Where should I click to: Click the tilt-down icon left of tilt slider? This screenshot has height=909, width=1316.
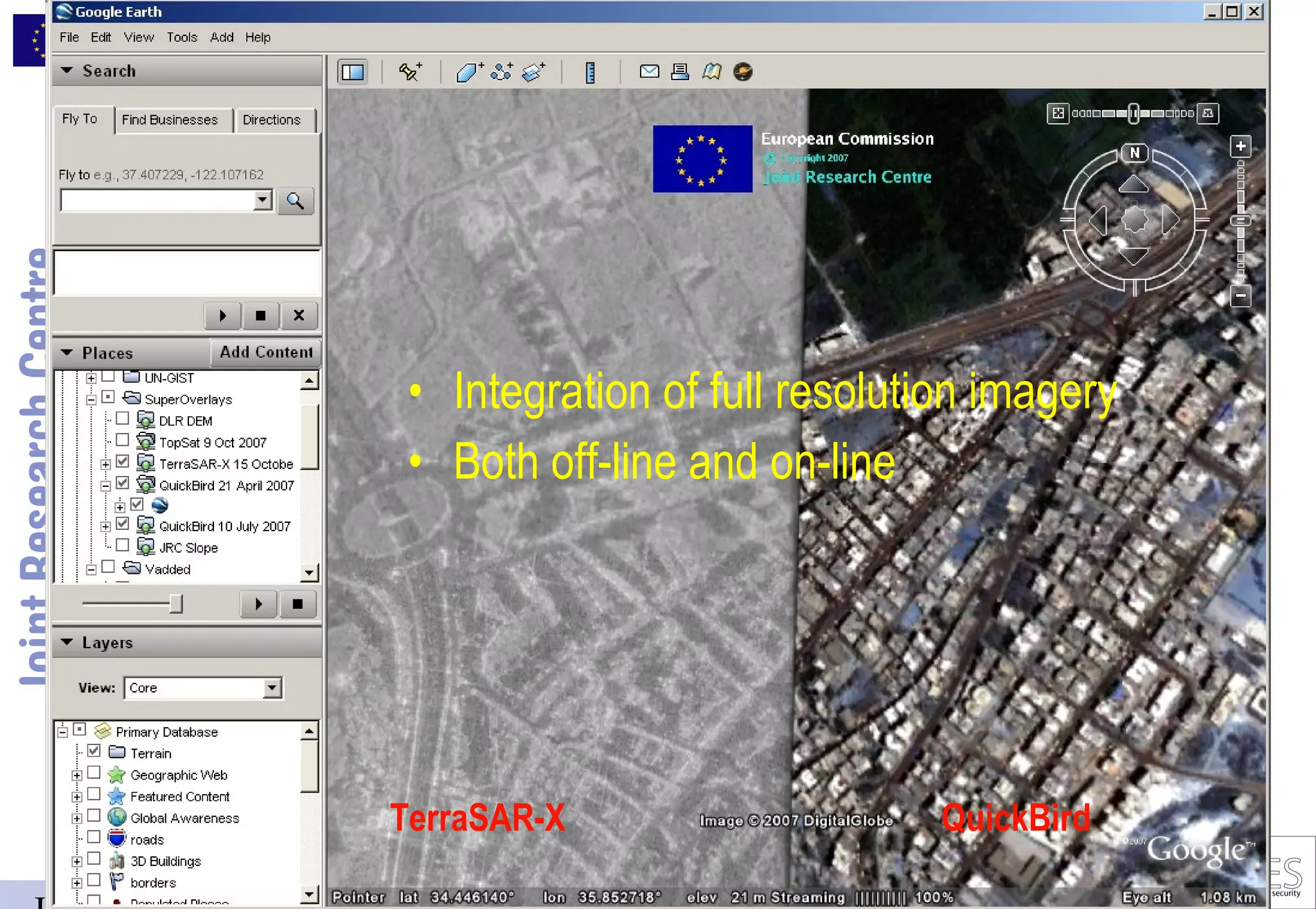point(1058,114)
